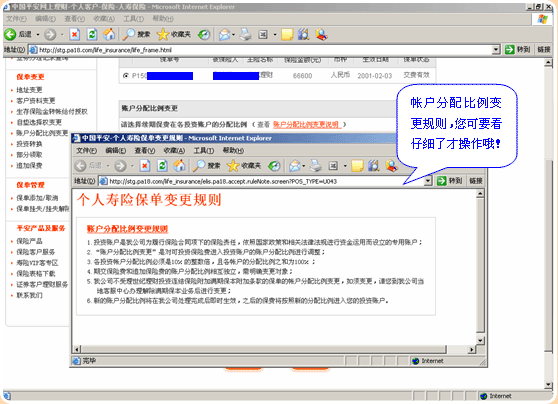Click Edit icon in popup rules window
The image size is (558, 404).
[x=333, y=166]
